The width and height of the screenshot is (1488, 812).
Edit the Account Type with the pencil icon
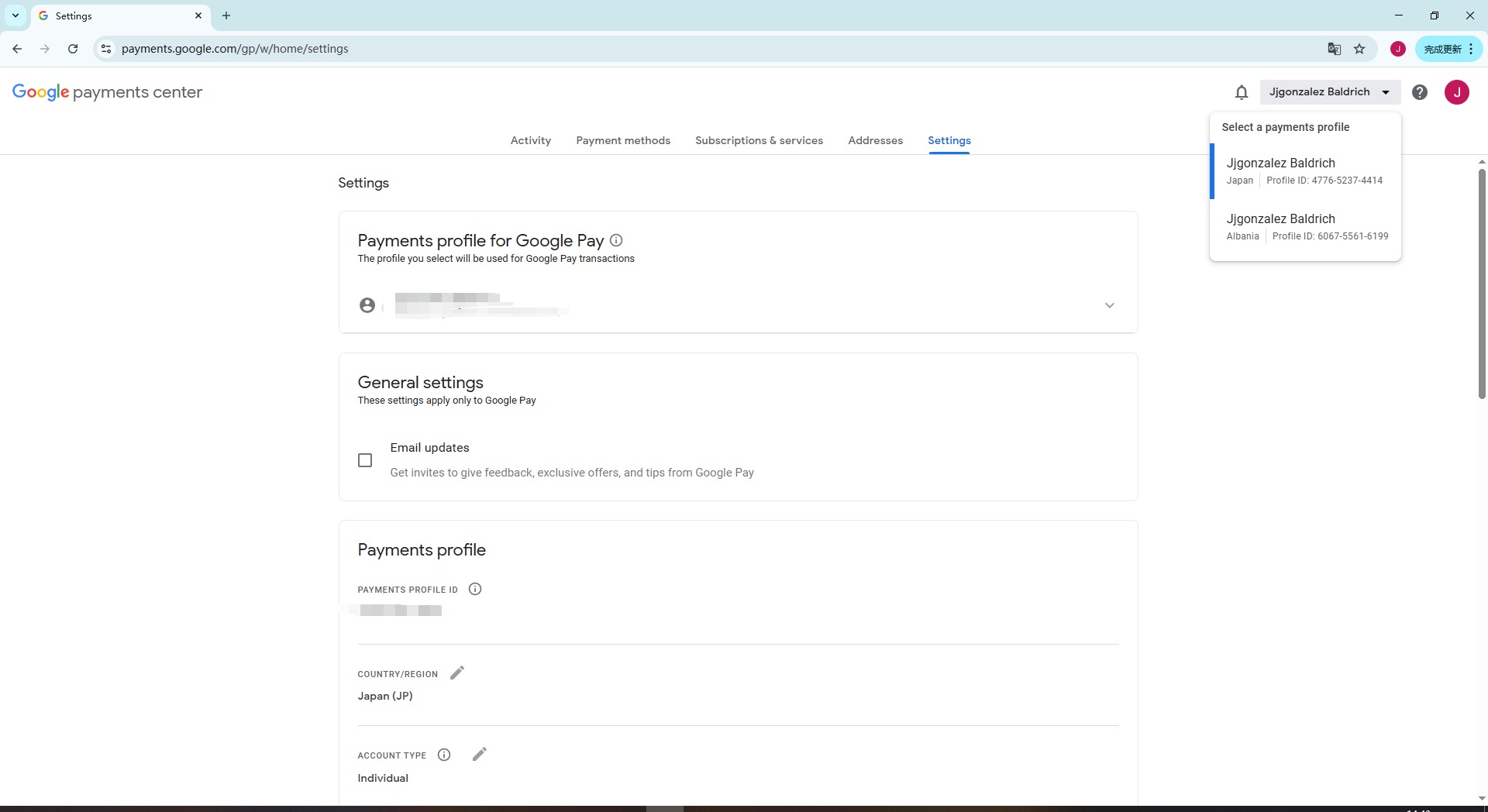click(x=480, y=754)
